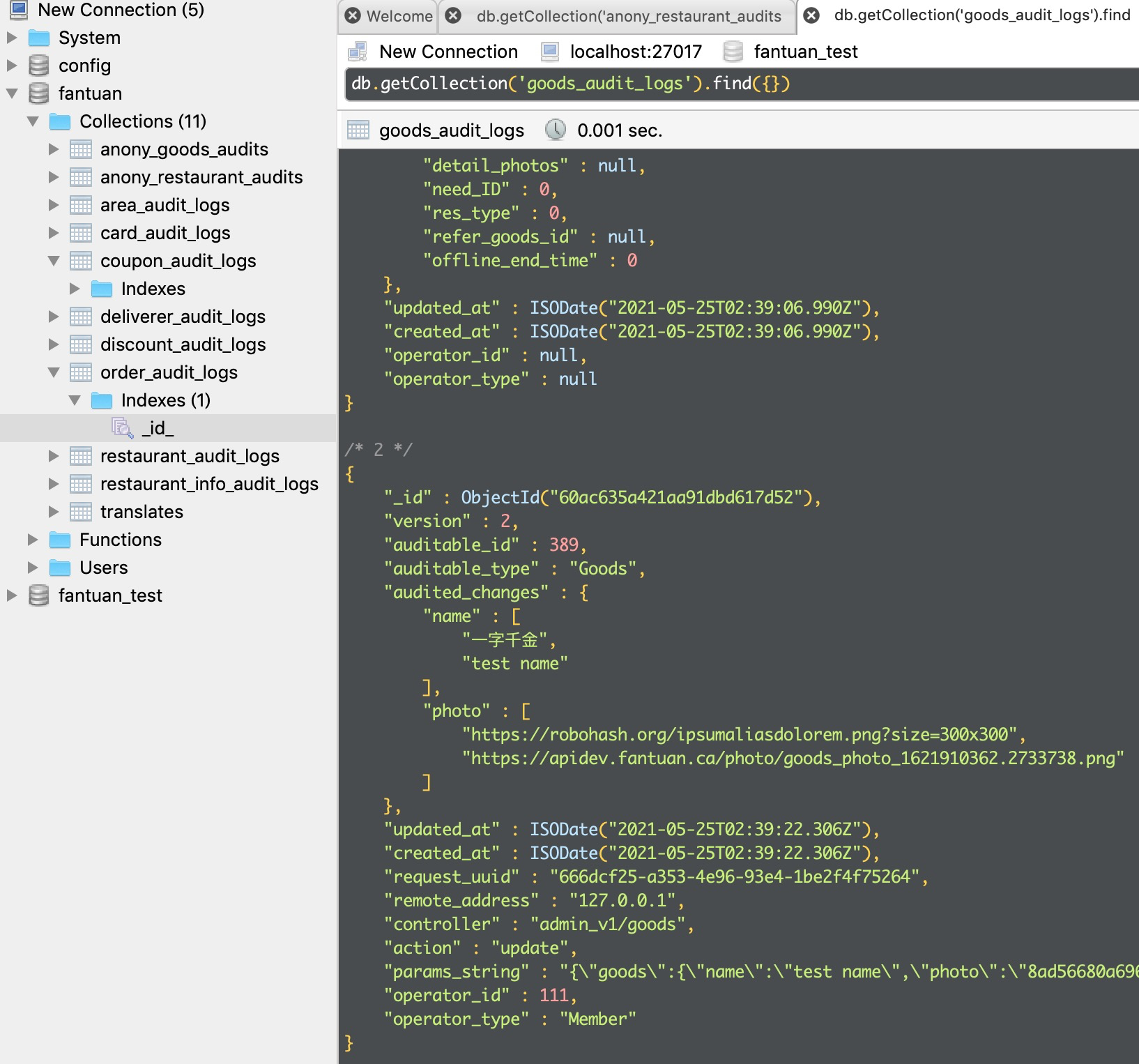
Task: Click the config database icon
Action: pyautogui.click(x=39, y=66)
